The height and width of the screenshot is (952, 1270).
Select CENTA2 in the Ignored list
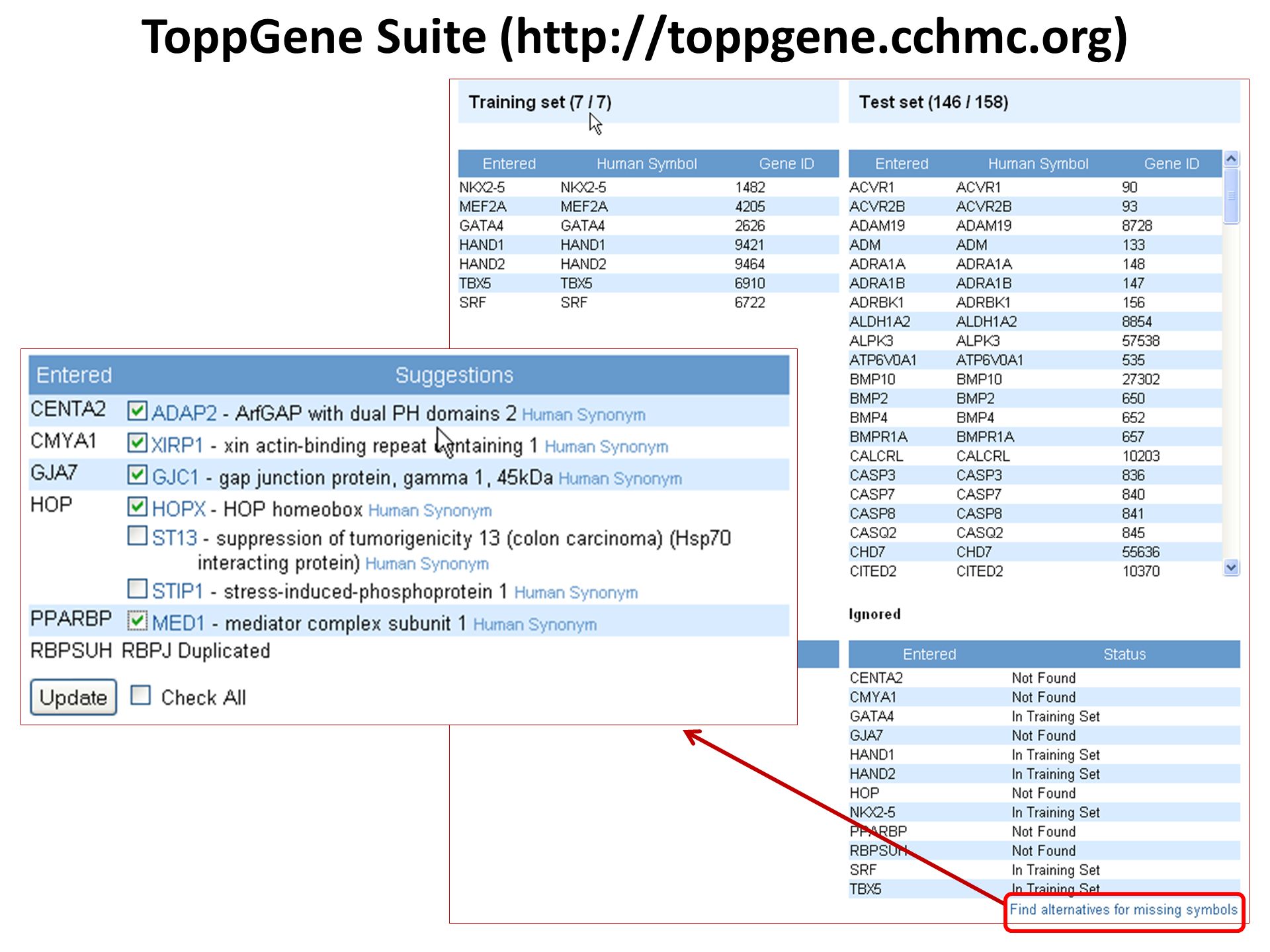(876, 678)
